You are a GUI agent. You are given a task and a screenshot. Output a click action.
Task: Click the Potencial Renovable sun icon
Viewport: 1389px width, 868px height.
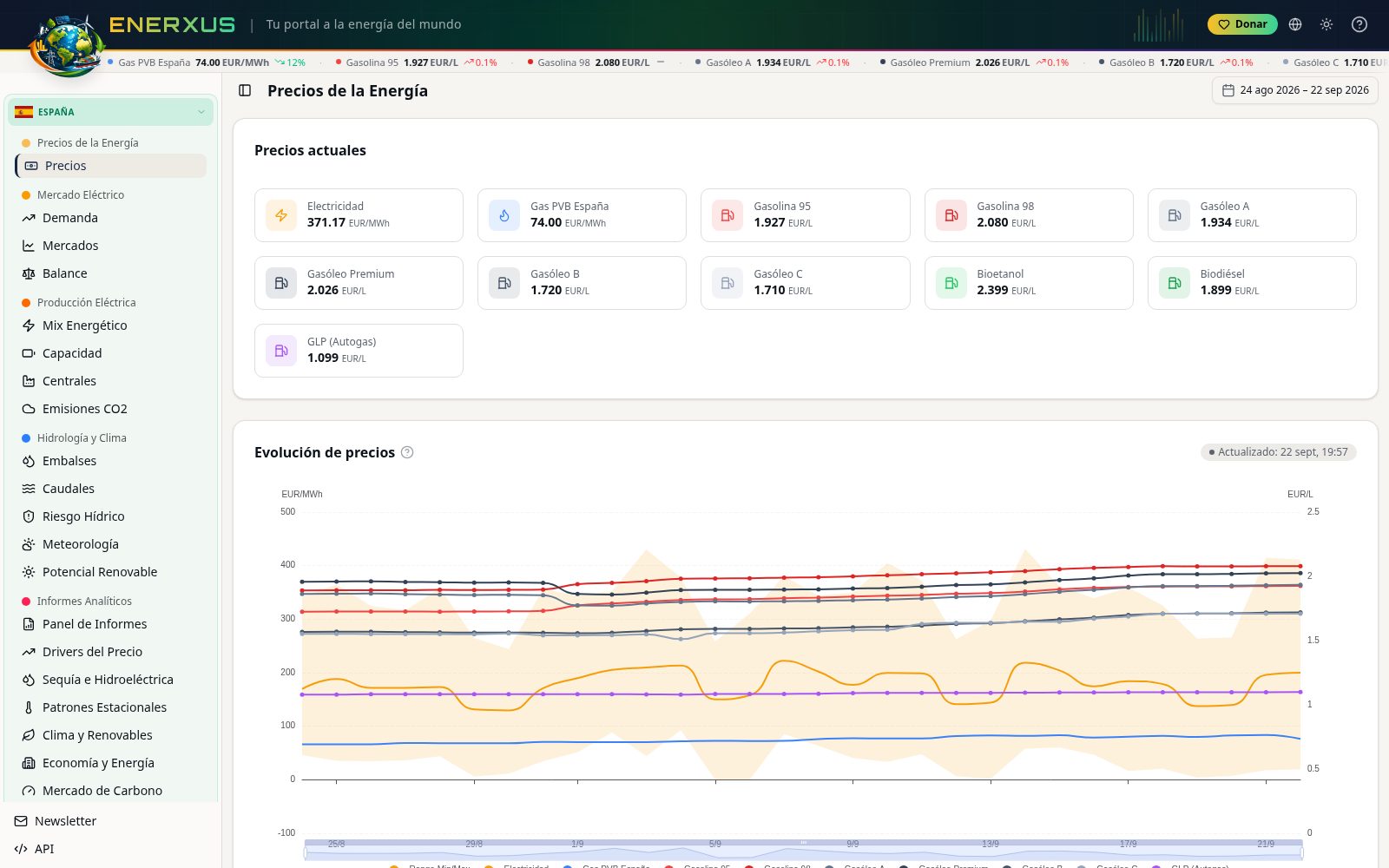(29, 572)
